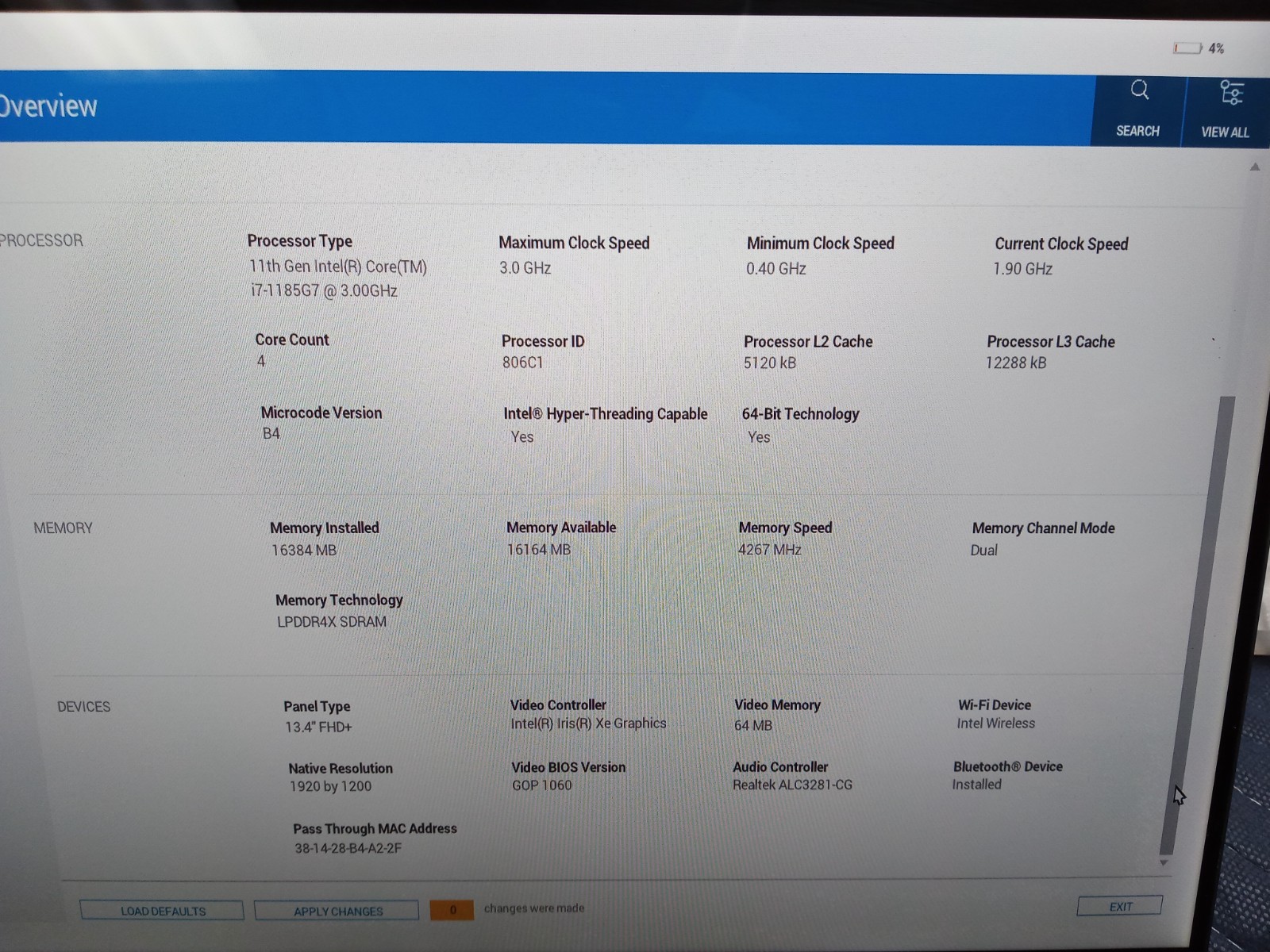The height and width of the screenshot is (952, 1270).
Task: Click the View All settings icon
Action: coord(1231,93)
